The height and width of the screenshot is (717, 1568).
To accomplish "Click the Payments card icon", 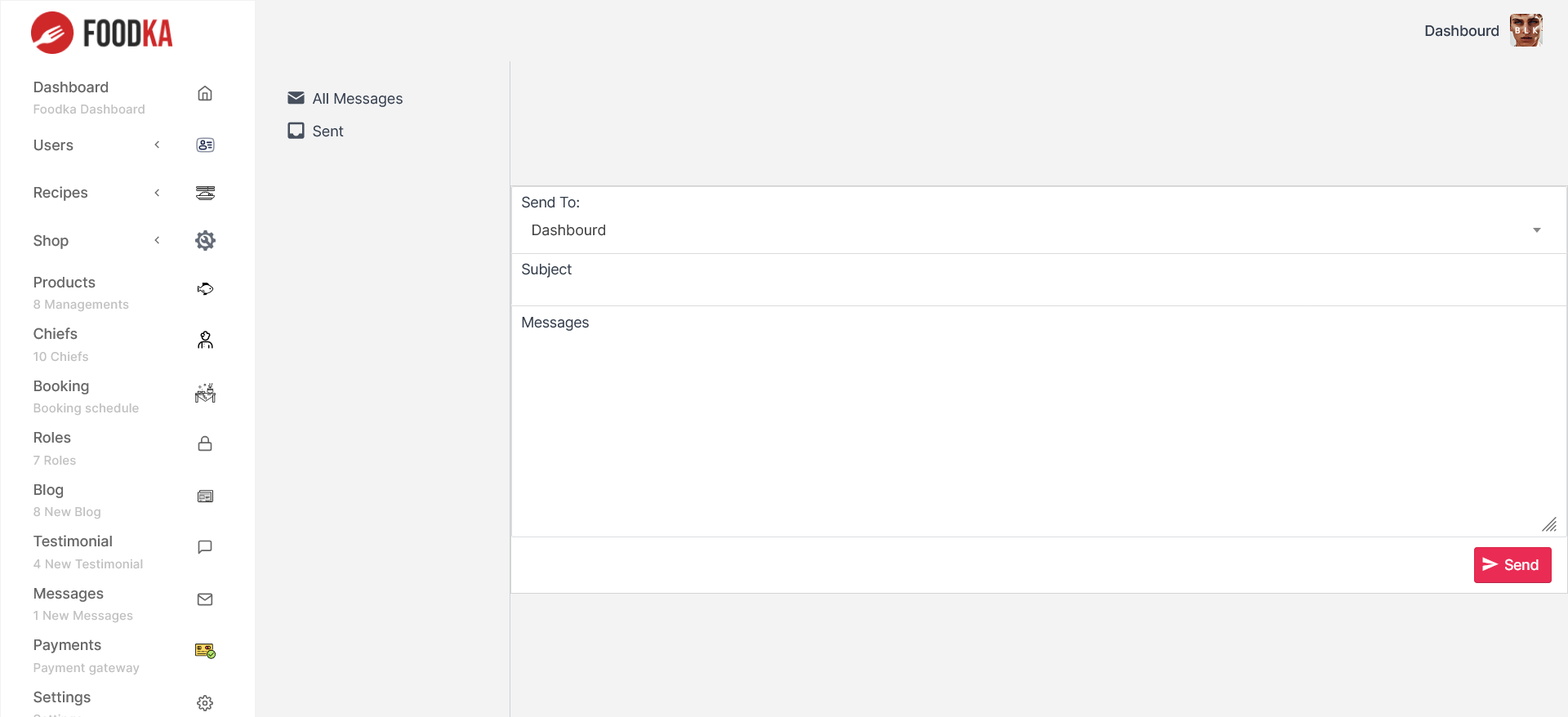I will pos(205,651).
